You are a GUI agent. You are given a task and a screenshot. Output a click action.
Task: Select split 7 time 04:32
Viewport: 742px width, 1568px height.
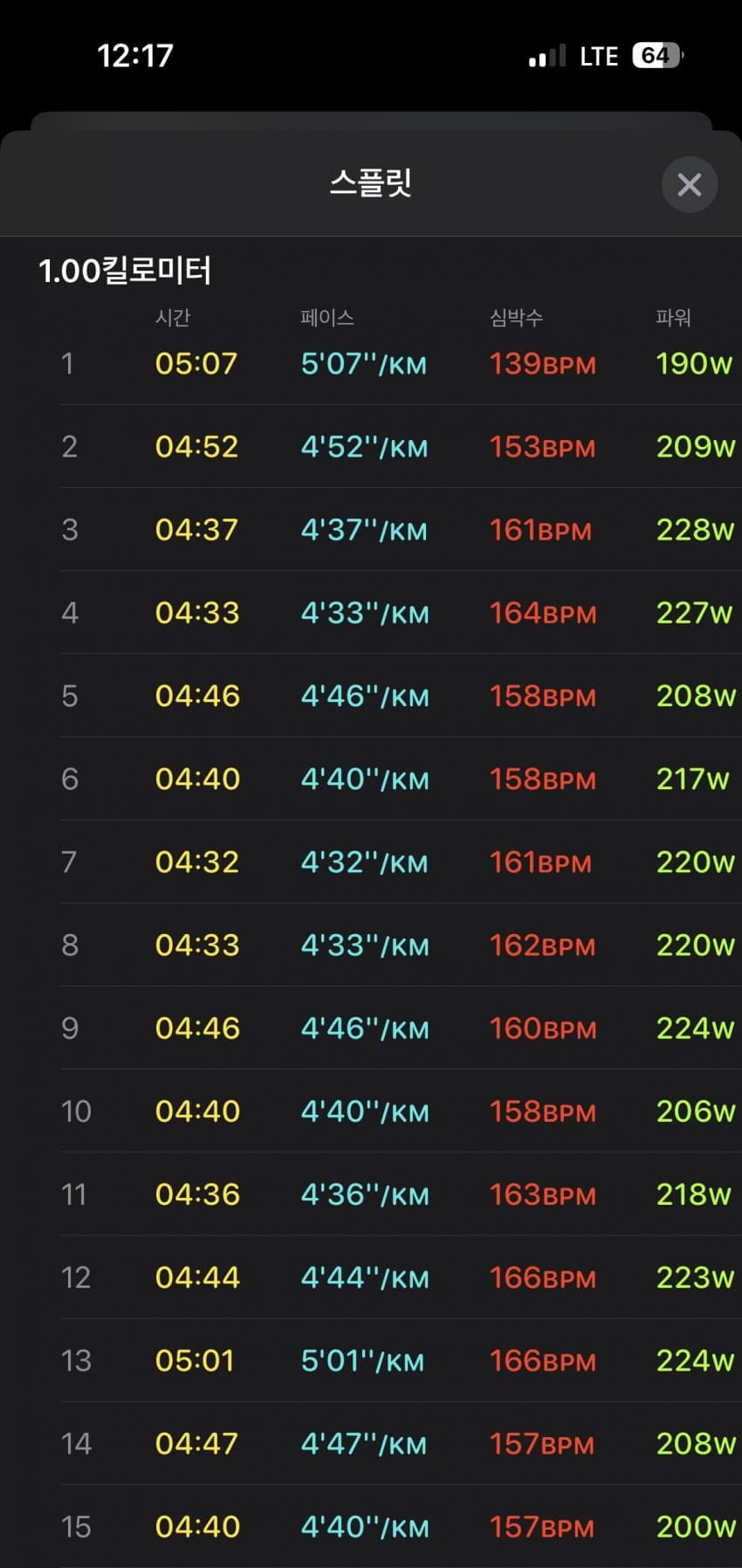[x=196, y=863]
